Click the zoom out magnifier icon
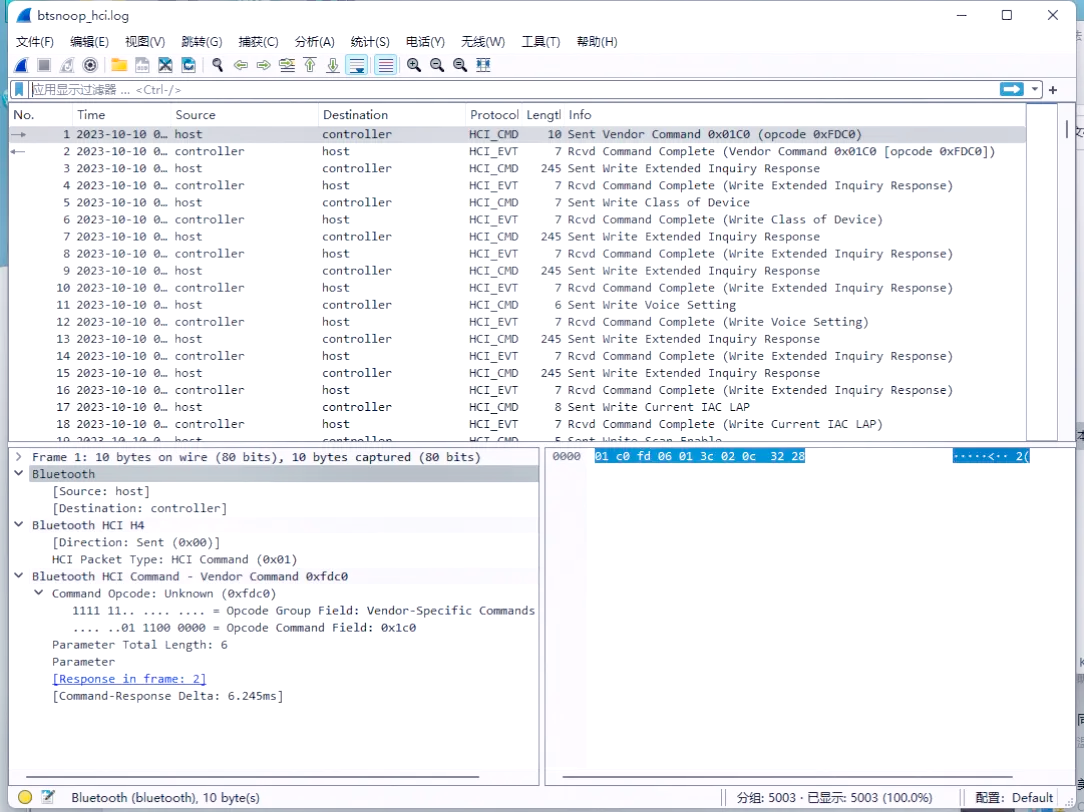Image resolution: width=1084 pixels, height=812 pixels. point(437,65)
